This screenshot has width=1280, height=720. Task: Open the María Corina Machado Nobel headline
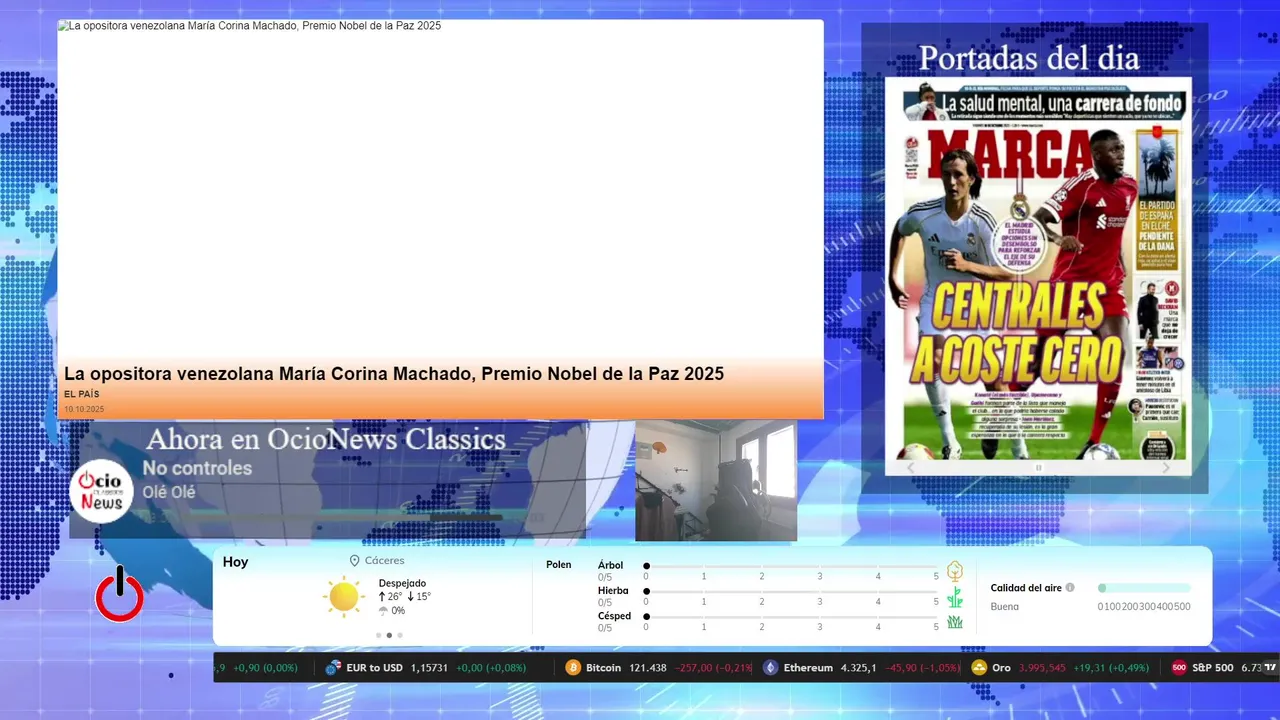coord(394,374)
